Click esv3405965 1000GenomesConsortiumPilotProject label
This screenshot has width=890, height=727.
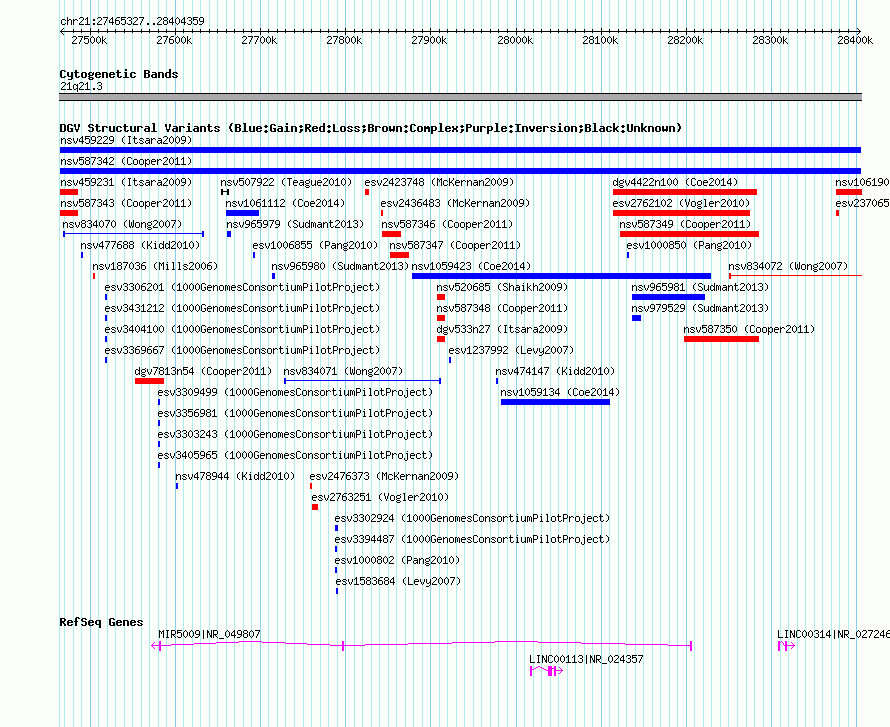(295, 455)
